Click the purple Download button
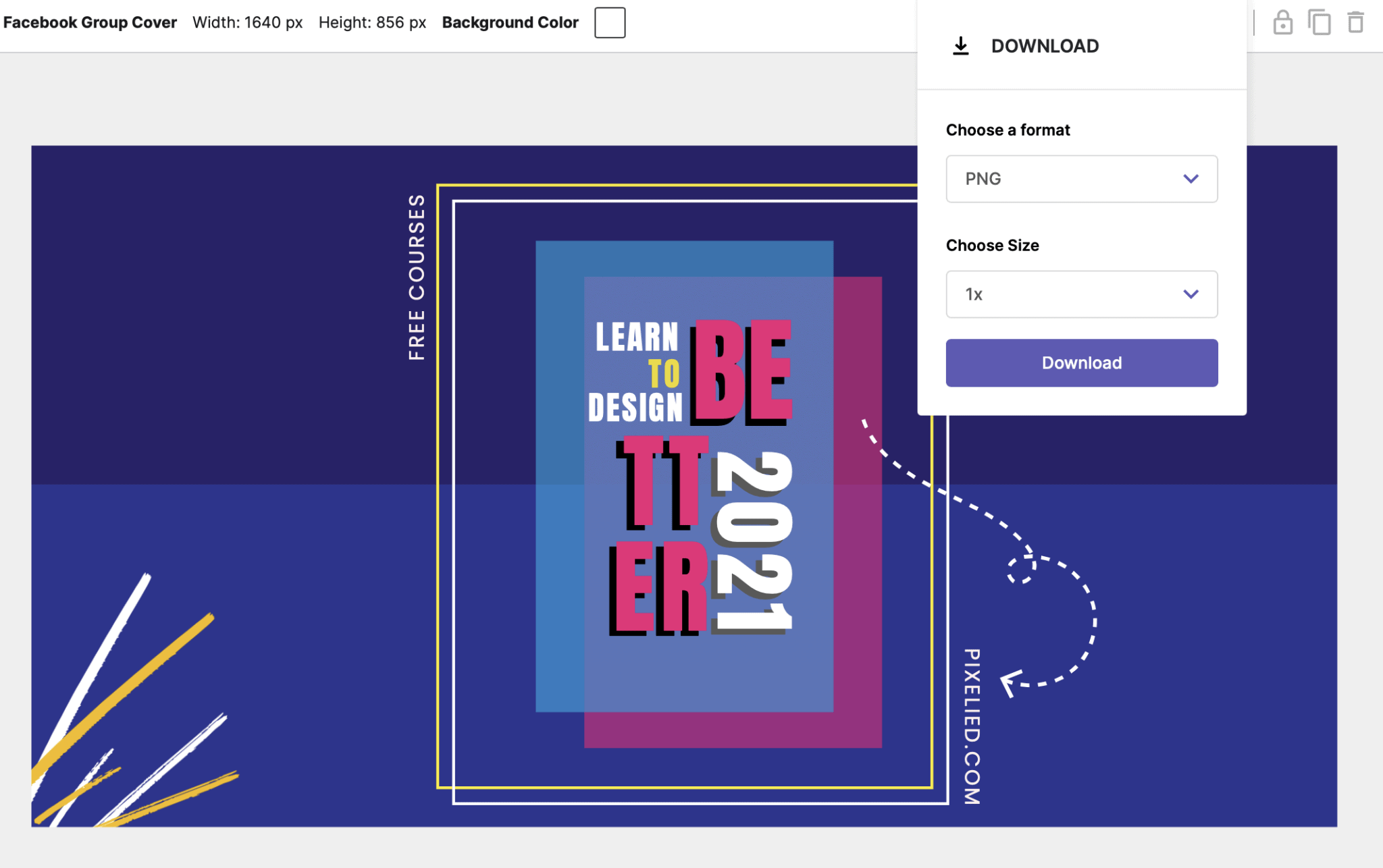Viewport: 1383px width, 868px height. (x=1080, y=362)
